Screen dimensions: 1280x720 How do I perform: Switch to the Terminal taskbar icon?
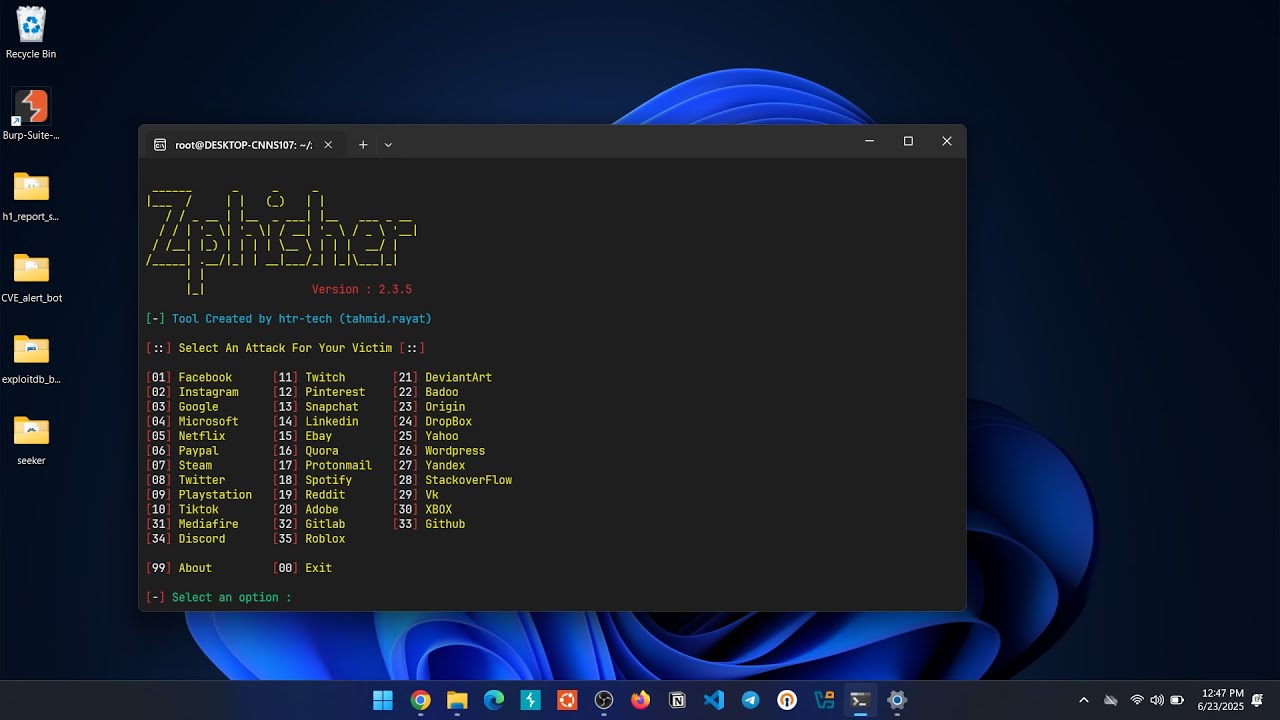[x=860, y=700]
